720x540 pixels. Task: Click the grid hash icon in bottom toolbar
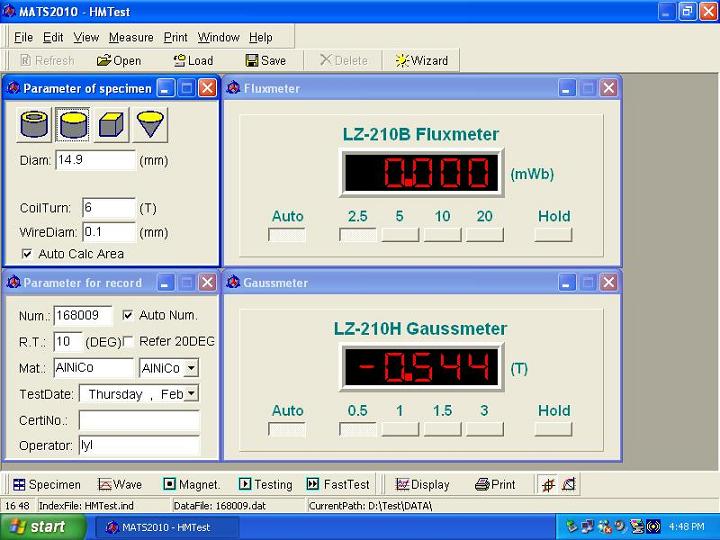pos(548,484)
